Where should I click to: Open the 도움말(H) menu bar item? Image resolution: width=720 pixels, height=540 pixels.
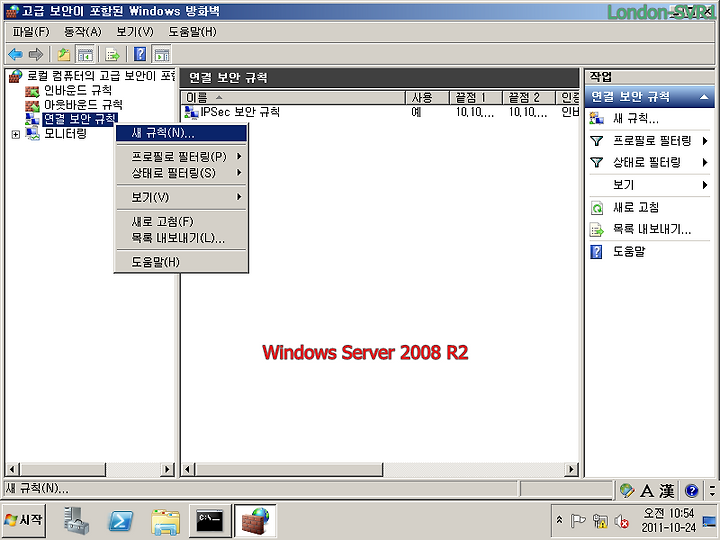click(192, 32)
